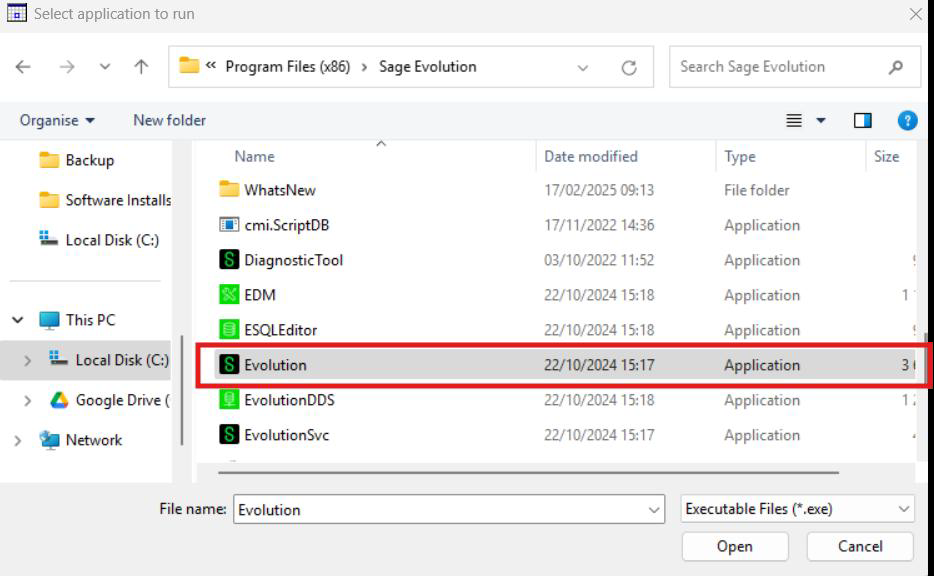934x576 pixels.
Task: Click the Open button
Action: click(734, 546)
